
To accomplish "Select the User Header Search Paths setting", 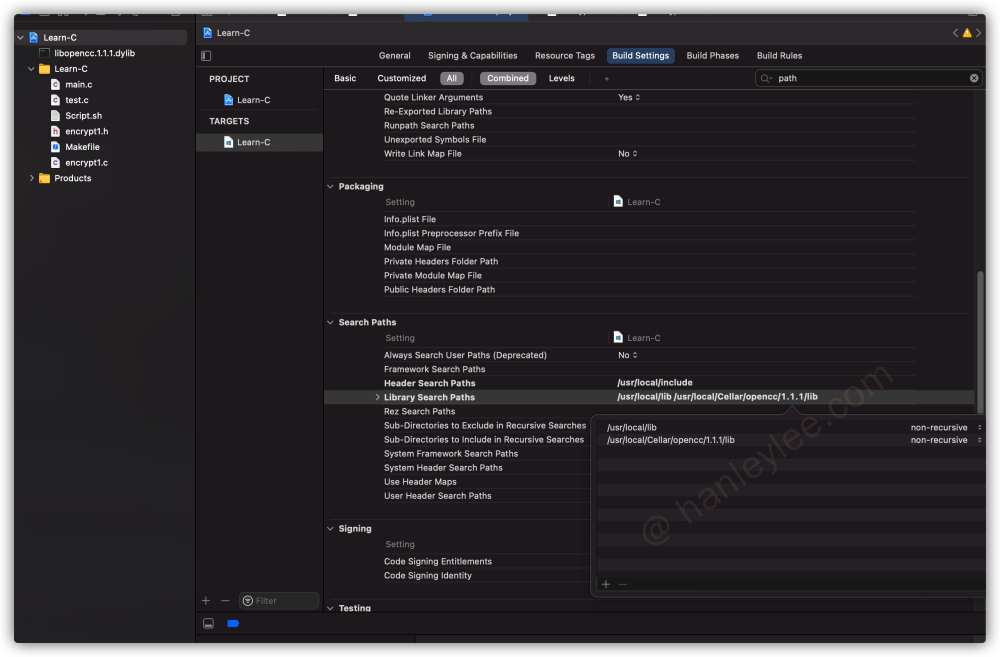I will pos(438,496).
